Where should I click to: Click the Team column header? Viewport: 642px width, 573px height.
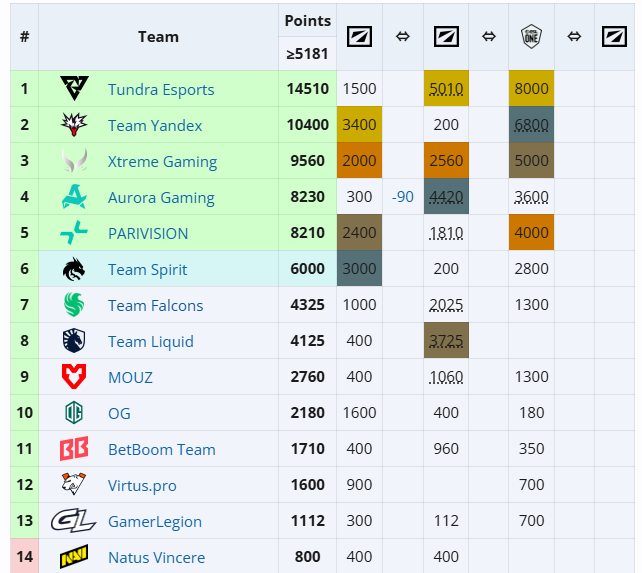[158, 37]
